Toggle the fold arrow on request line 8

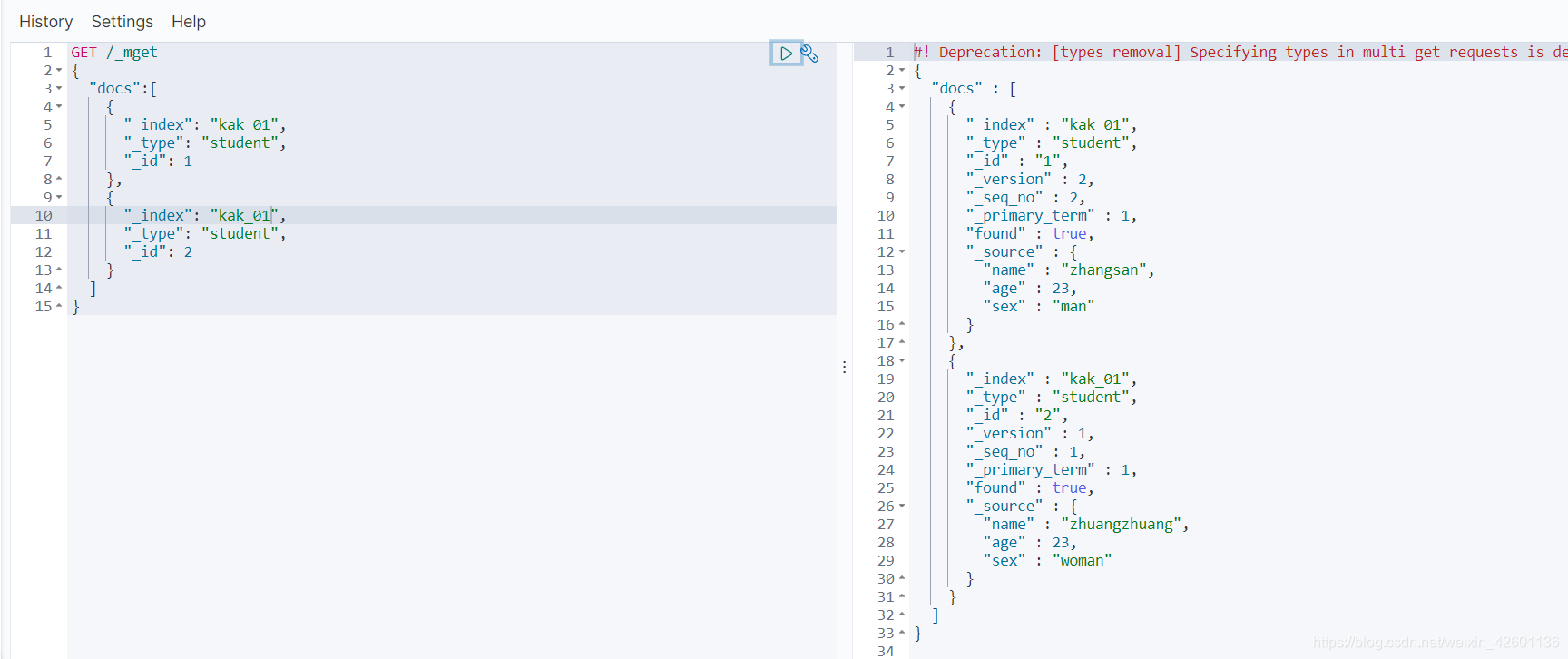[59, 180]
